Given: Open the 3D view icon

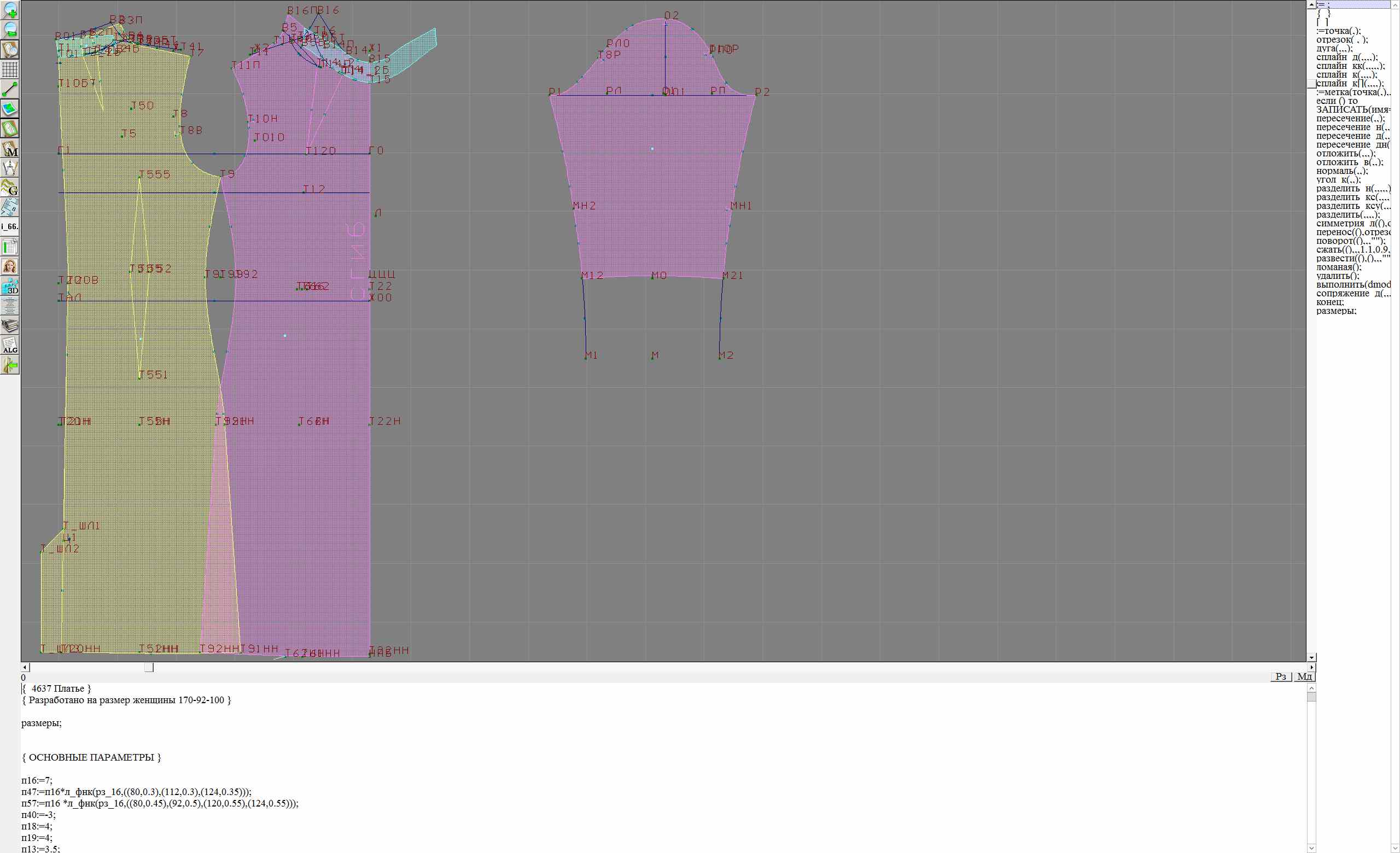Looking at the screenshot, I should tap(10, 286).
